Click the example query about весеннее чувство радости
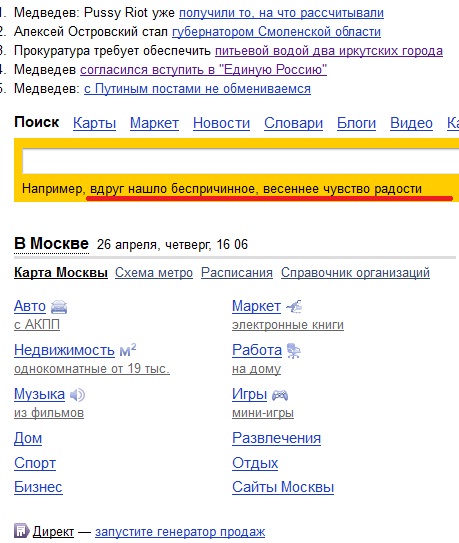Screen dimensions: 459x543 (x=256, y=189)
